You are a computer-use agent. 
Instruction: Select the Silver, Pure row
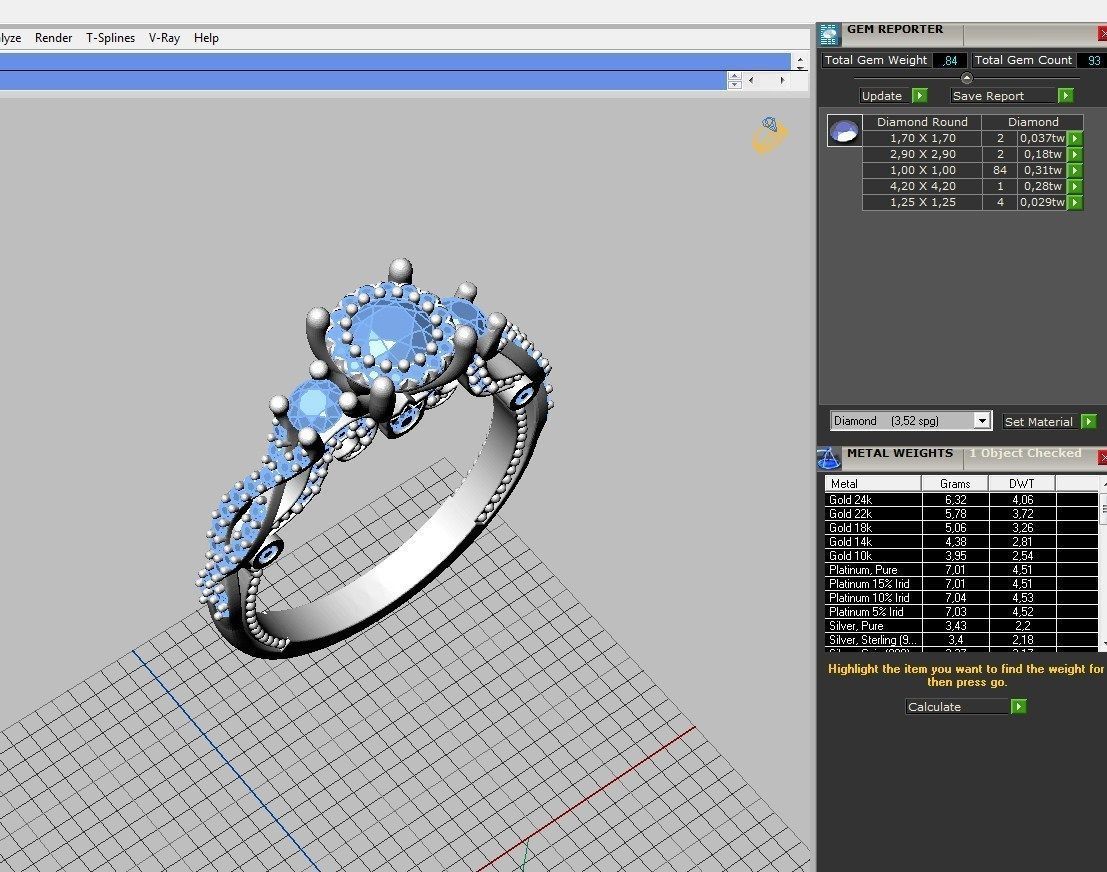pos(962,626)
